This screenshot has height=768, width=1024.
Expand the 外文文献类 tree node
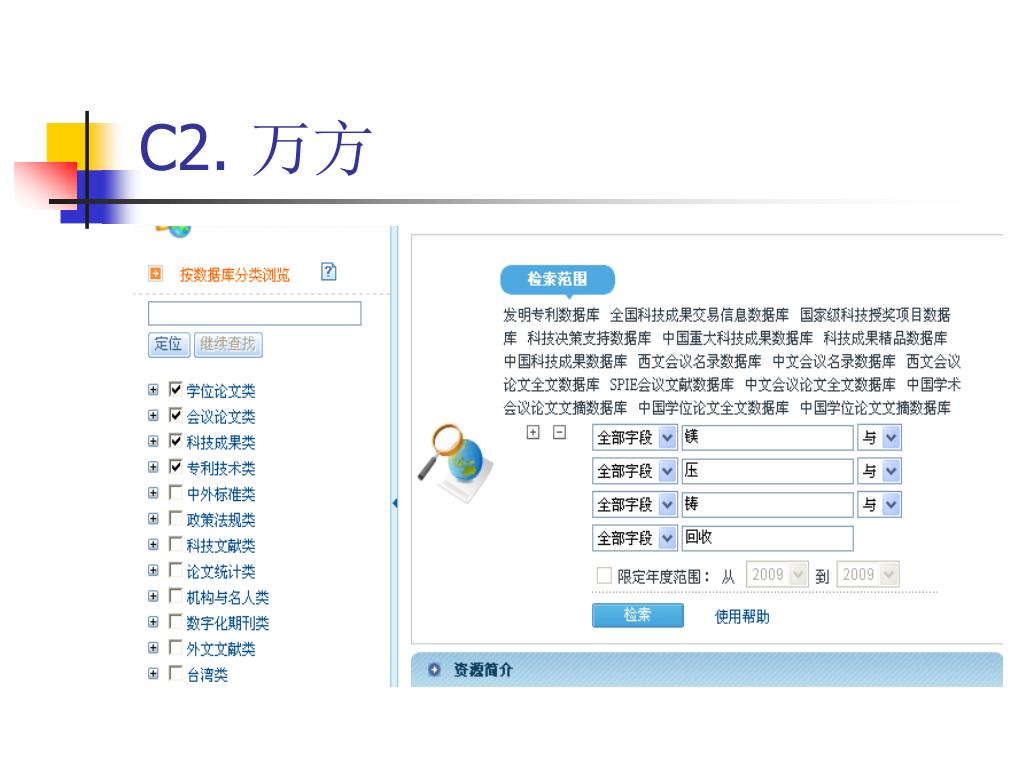tap(153, 648)
